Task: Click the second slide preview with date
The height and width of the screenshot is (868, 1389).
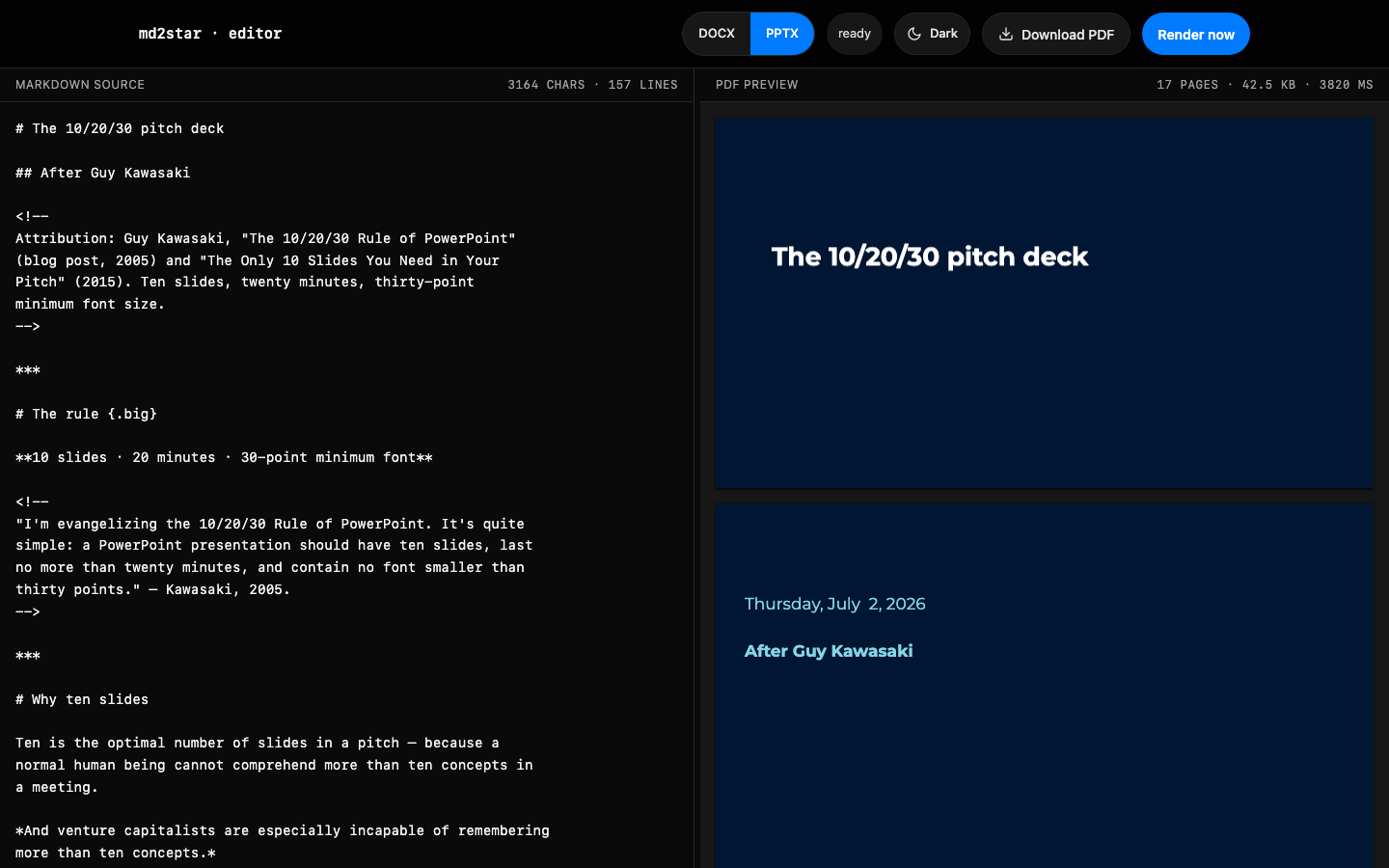Action: click(x=1044, y=686)
